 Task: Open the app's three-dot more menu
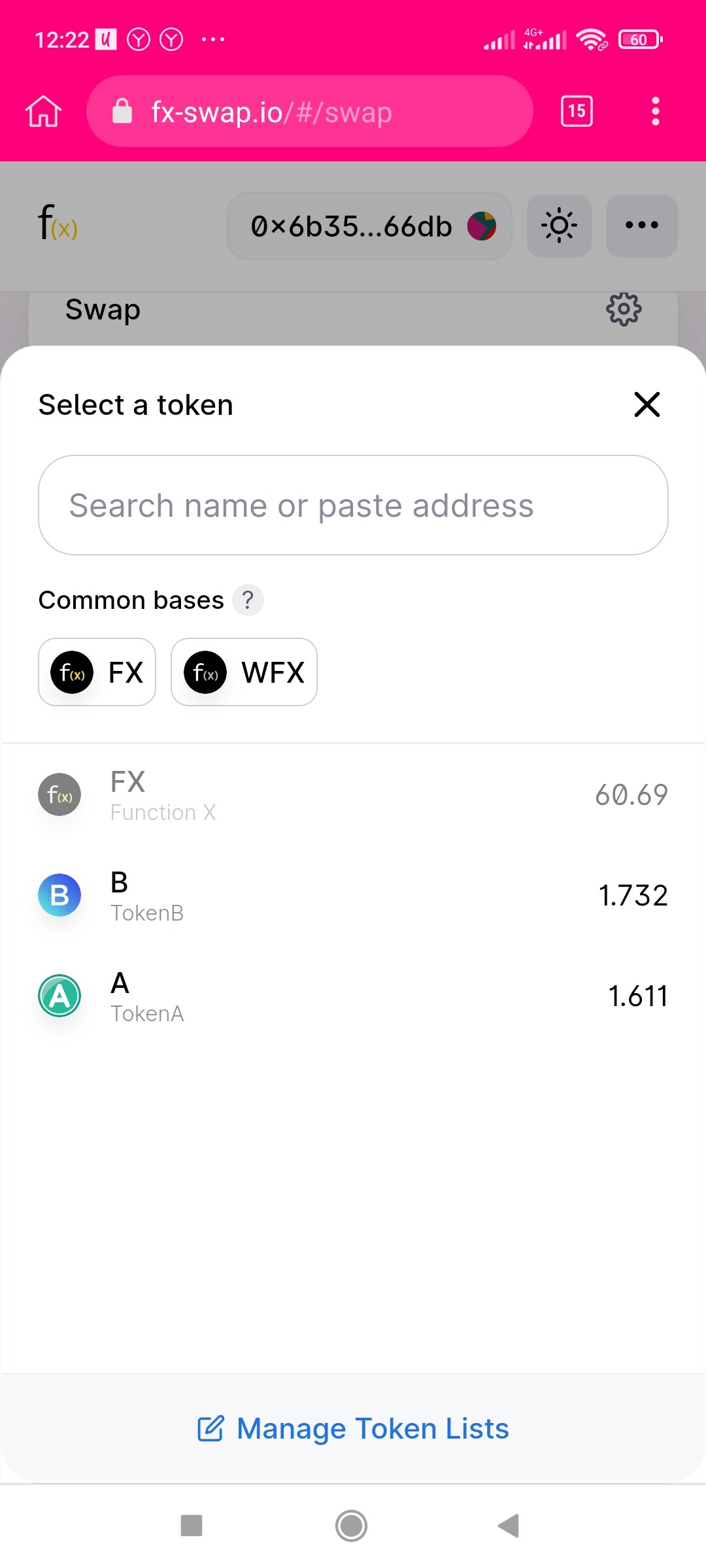point(641,226)
